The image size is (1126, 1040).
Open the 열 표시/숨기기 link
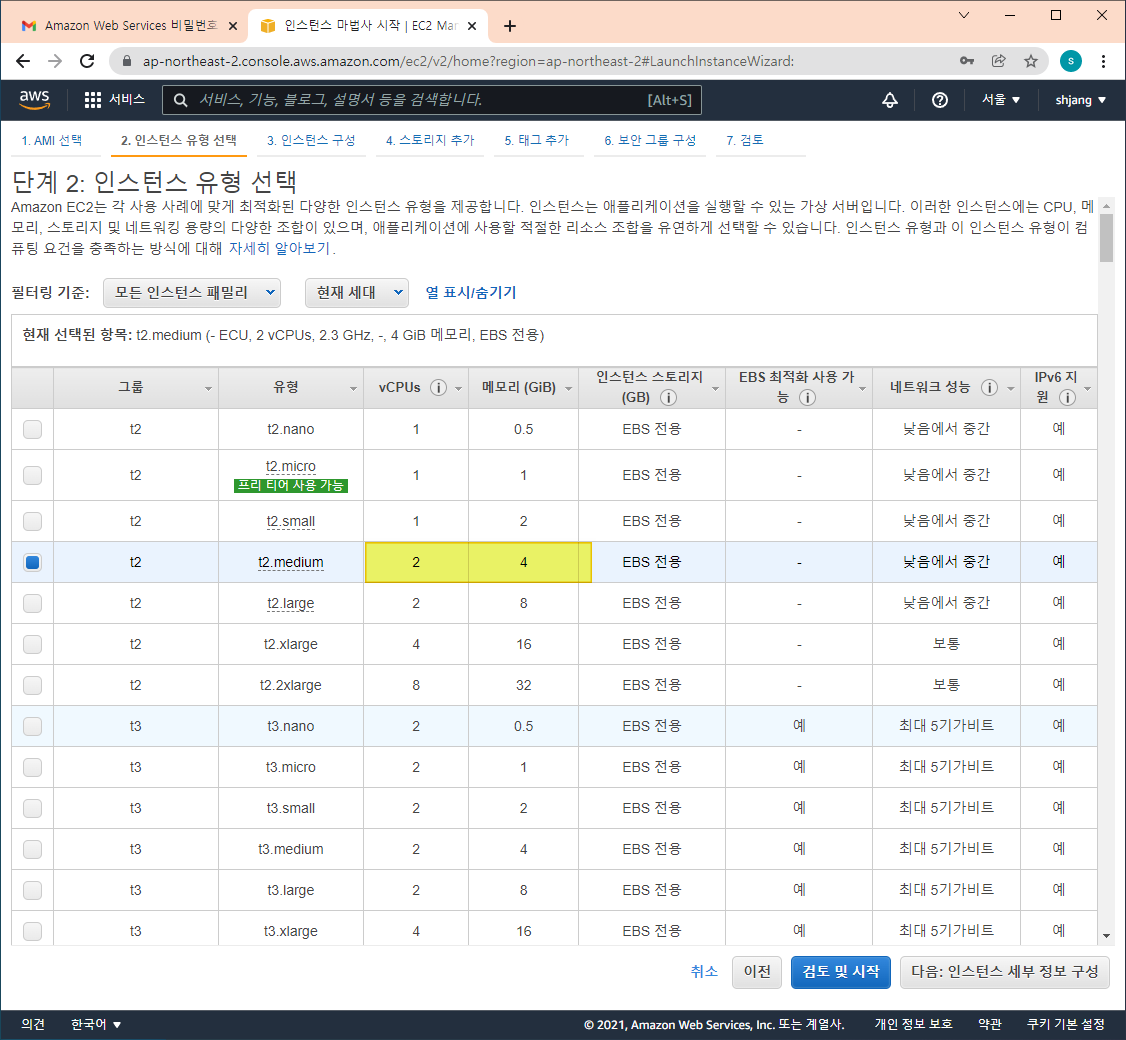471,292
